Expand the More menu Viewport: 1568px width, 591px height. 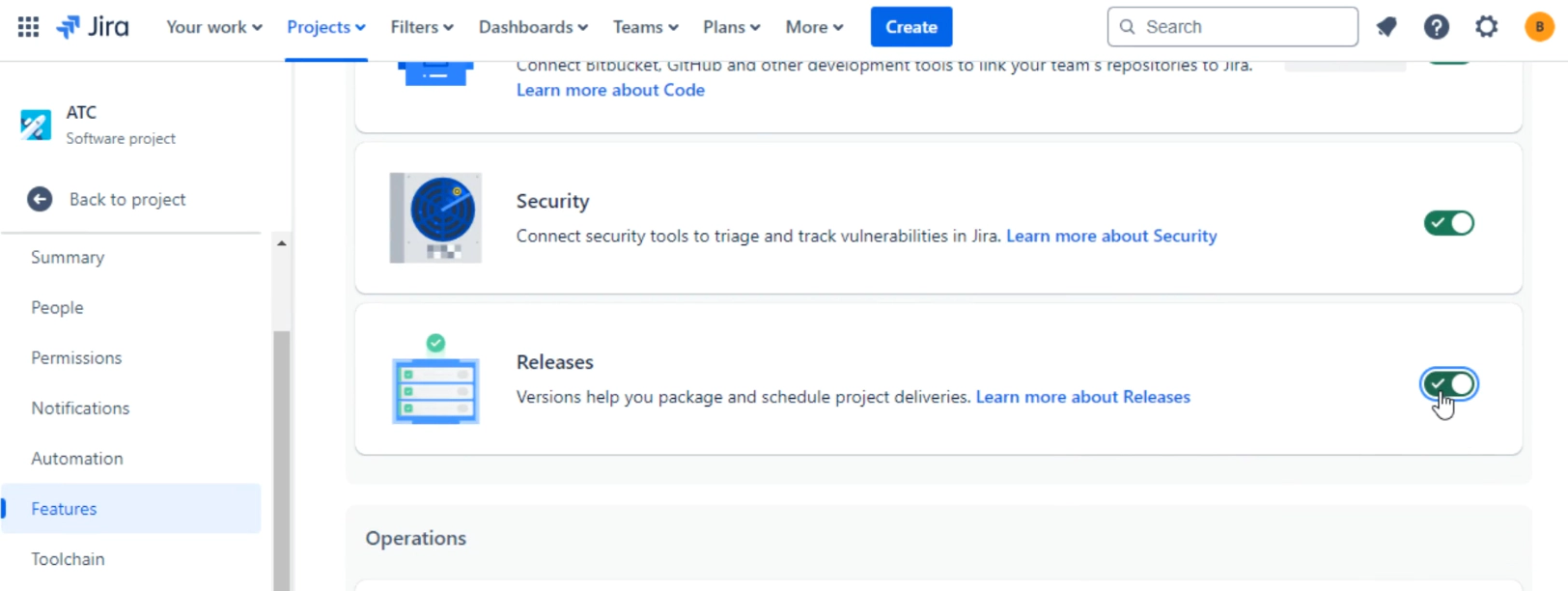tap(814, 27)
